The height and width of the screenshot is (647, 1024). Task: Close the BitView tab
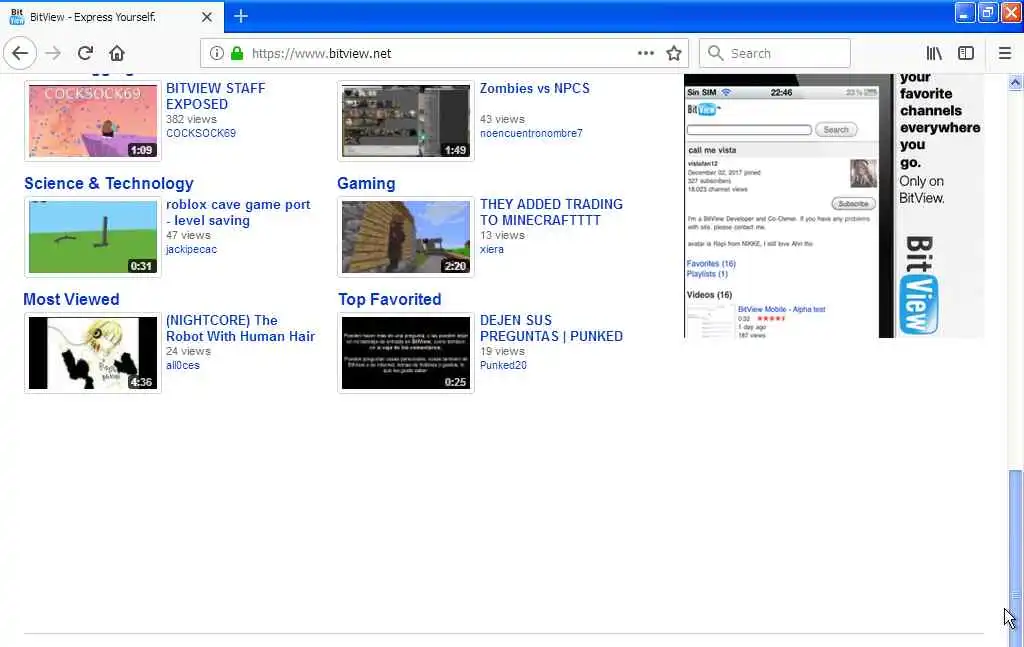[x=207, y=17]
